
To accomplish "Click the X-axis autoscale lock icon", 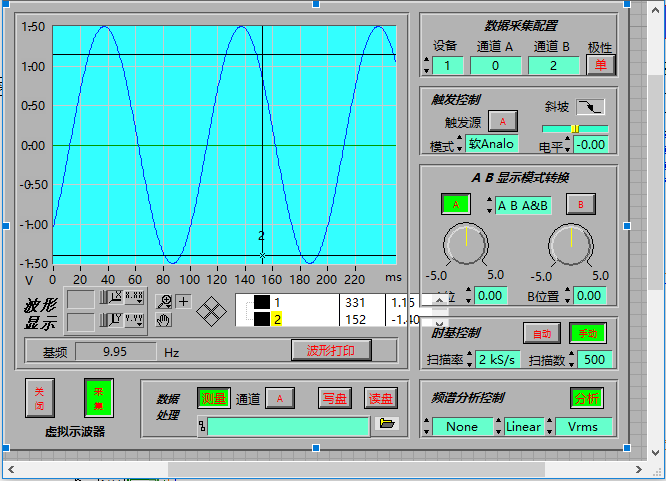I will coord(114,298).
